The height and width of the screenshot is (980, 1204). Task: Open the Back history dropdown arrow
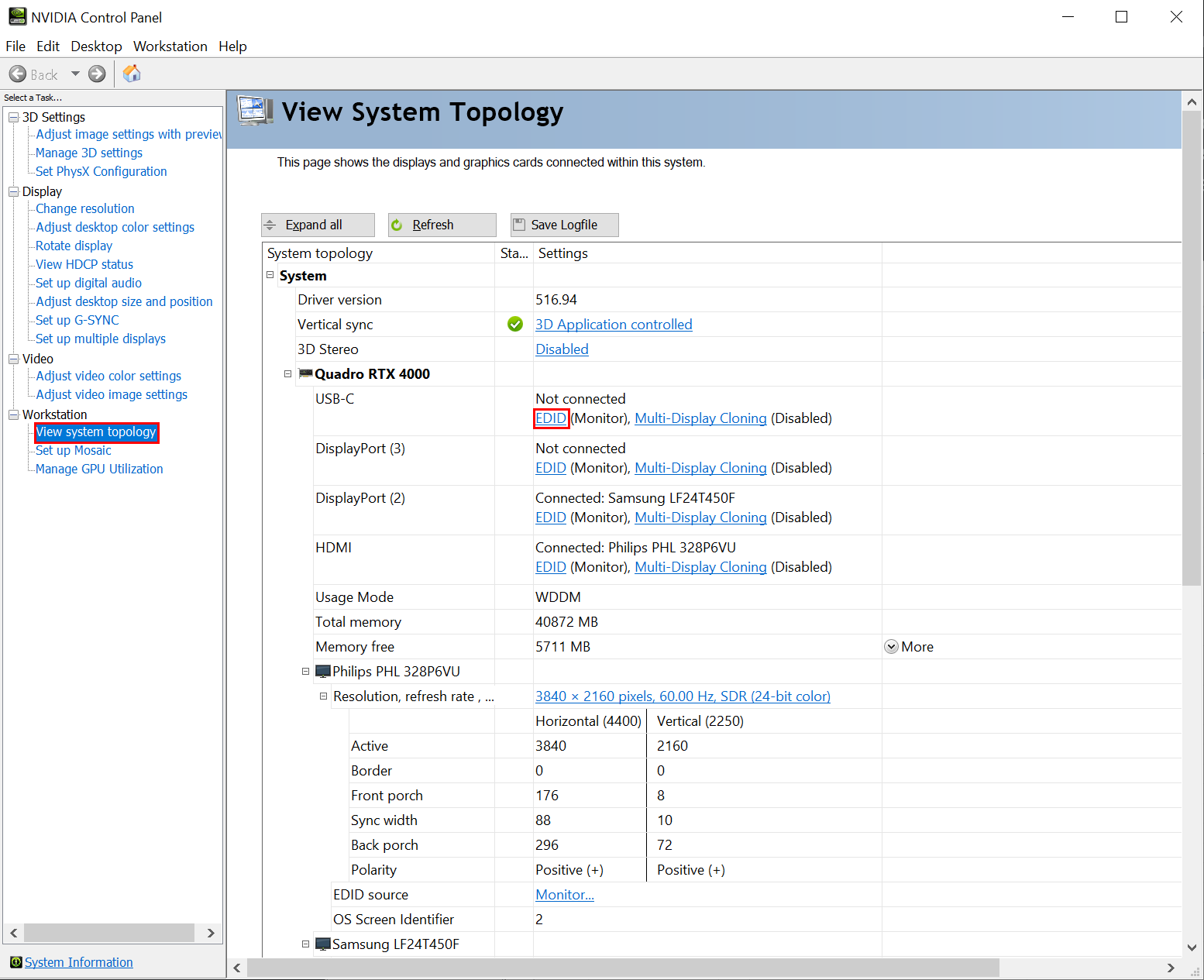[x=75, y=74]
